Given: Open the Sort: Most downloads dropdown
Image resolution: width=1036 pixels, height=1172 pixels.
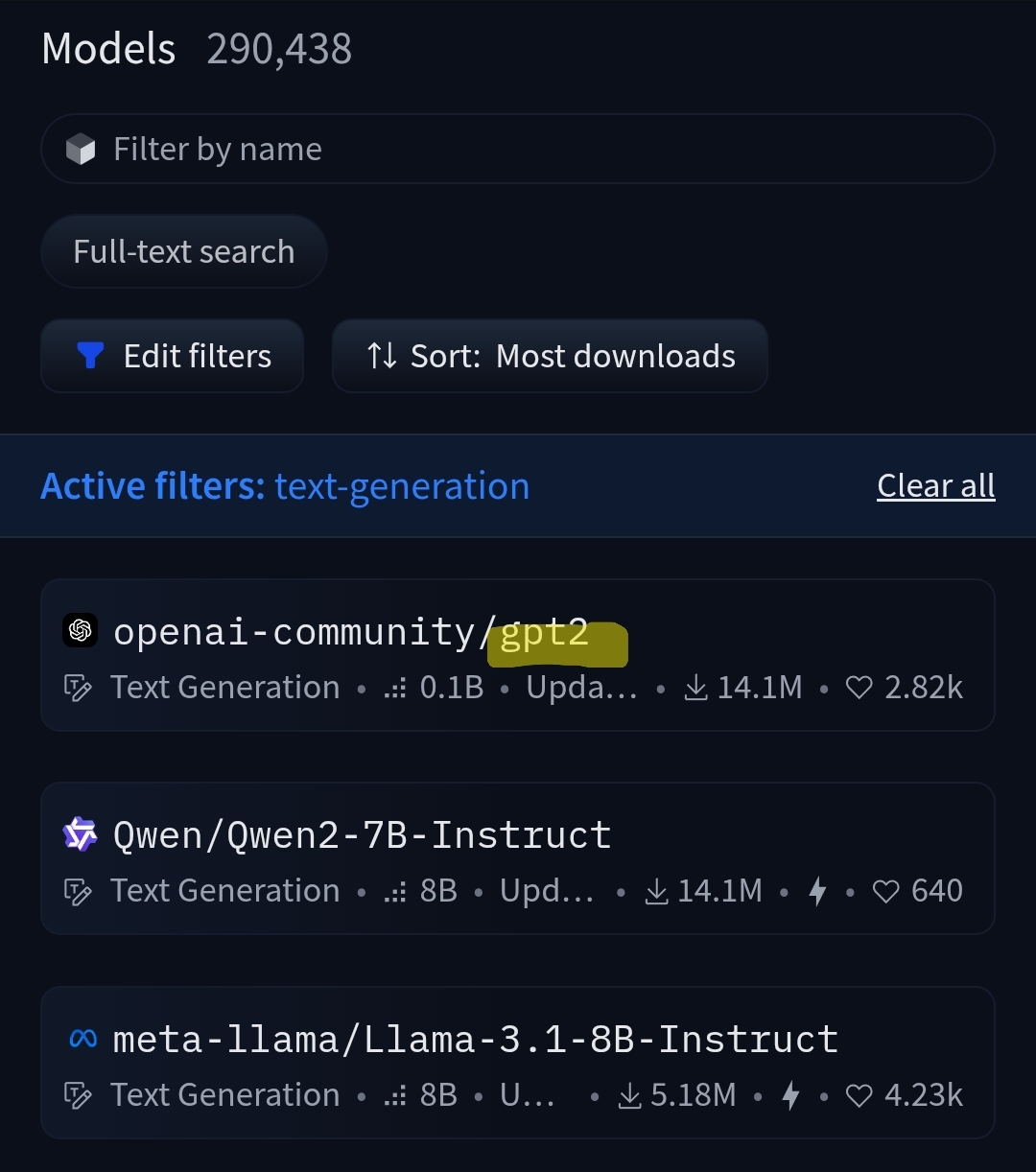Looking at the screenshot, I should (550, 356).
